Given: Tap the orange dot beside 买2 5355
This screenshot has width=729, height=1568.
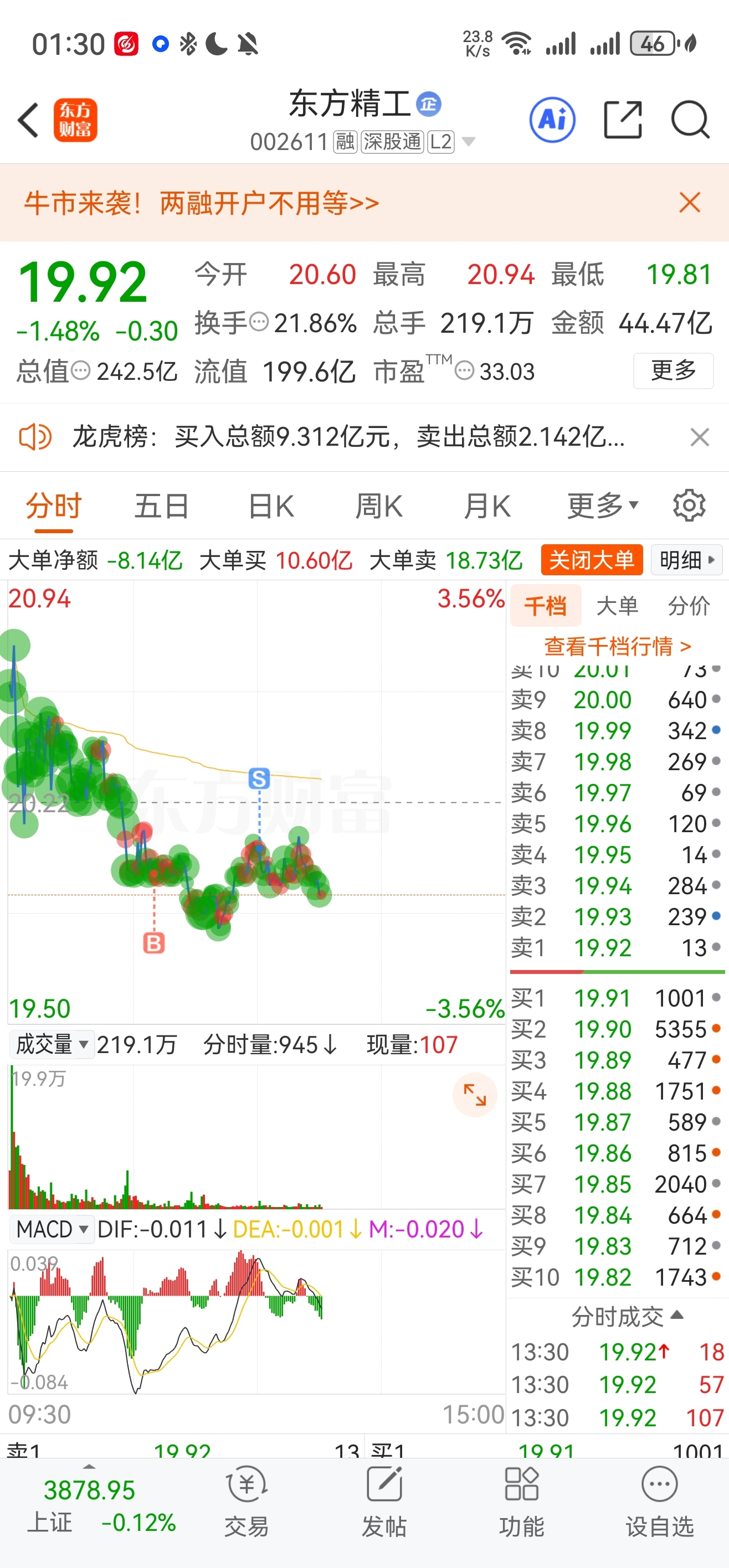Looking at the screenshot, I should tap(716, 1029).
